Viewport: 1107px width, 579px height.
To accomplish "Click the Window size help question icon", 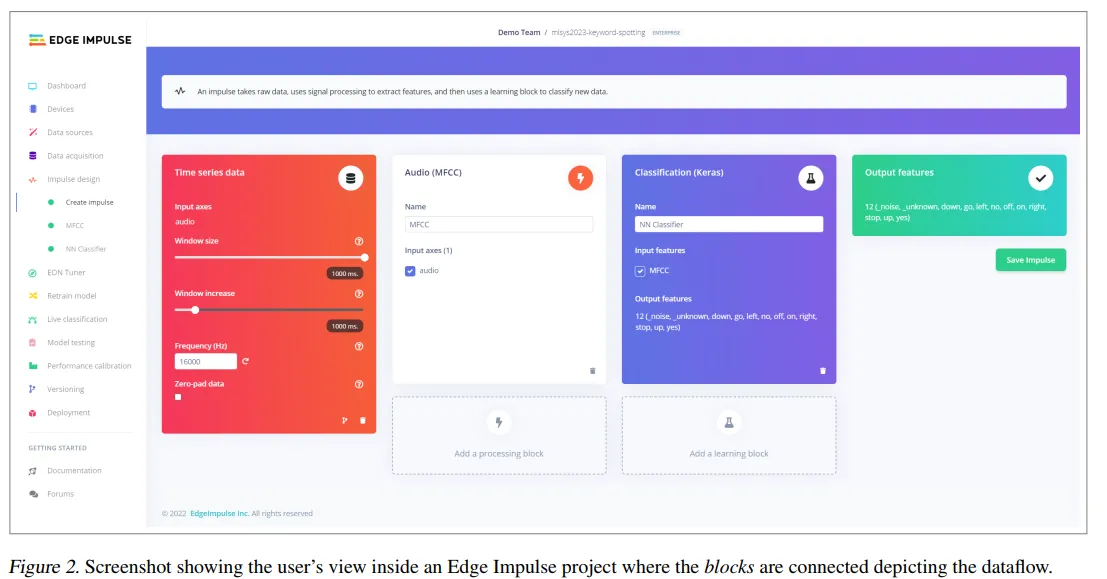I will coord(359,241).
